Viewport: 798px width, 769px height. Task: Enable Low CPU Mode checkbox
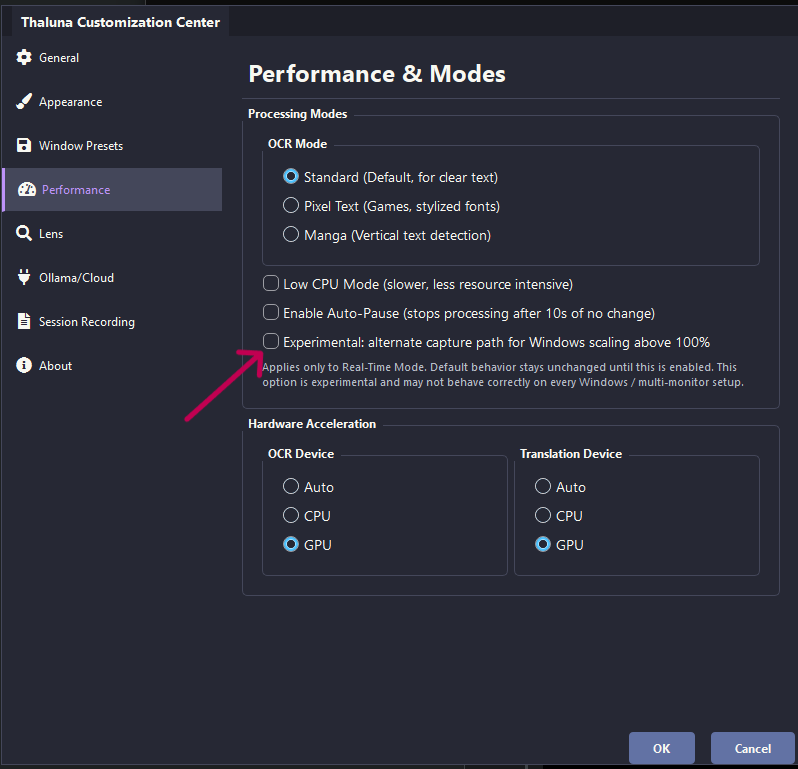tap(271, 283)
